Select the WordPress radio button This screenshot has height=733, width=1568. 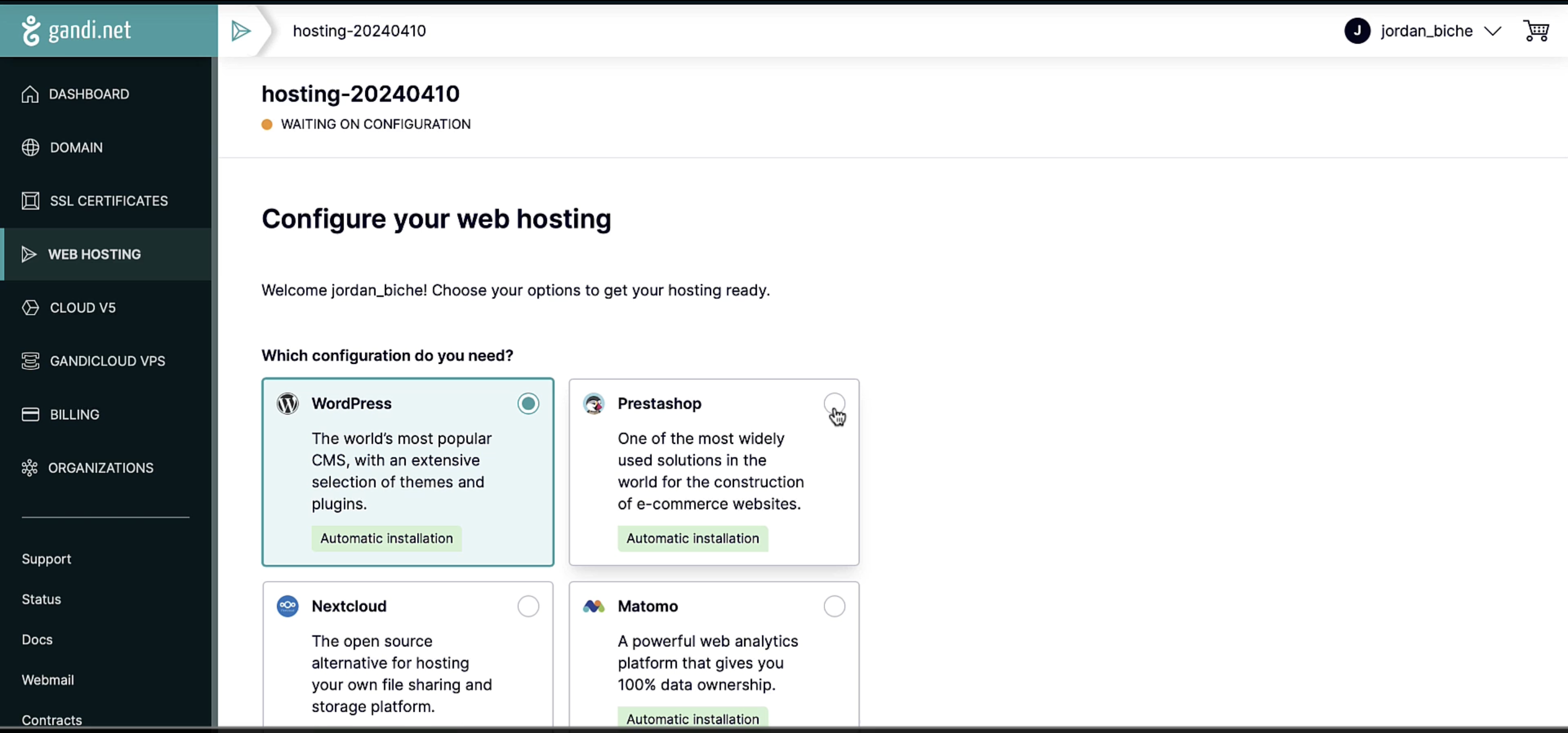pos(528,404)
